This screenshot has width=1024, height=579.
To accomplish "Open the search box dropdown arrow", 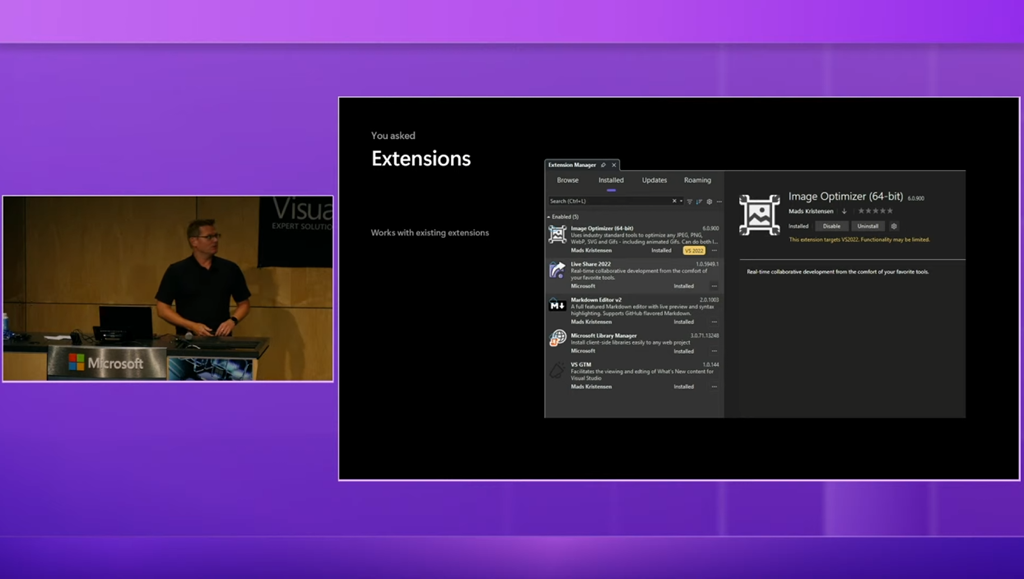I will click(681, 201).
